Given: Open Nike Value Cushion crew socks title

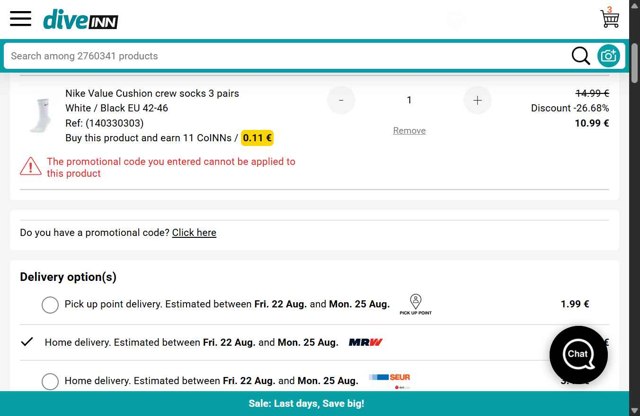Looking at the screenshot, I should pyautogui.click(x=152, y=93).
